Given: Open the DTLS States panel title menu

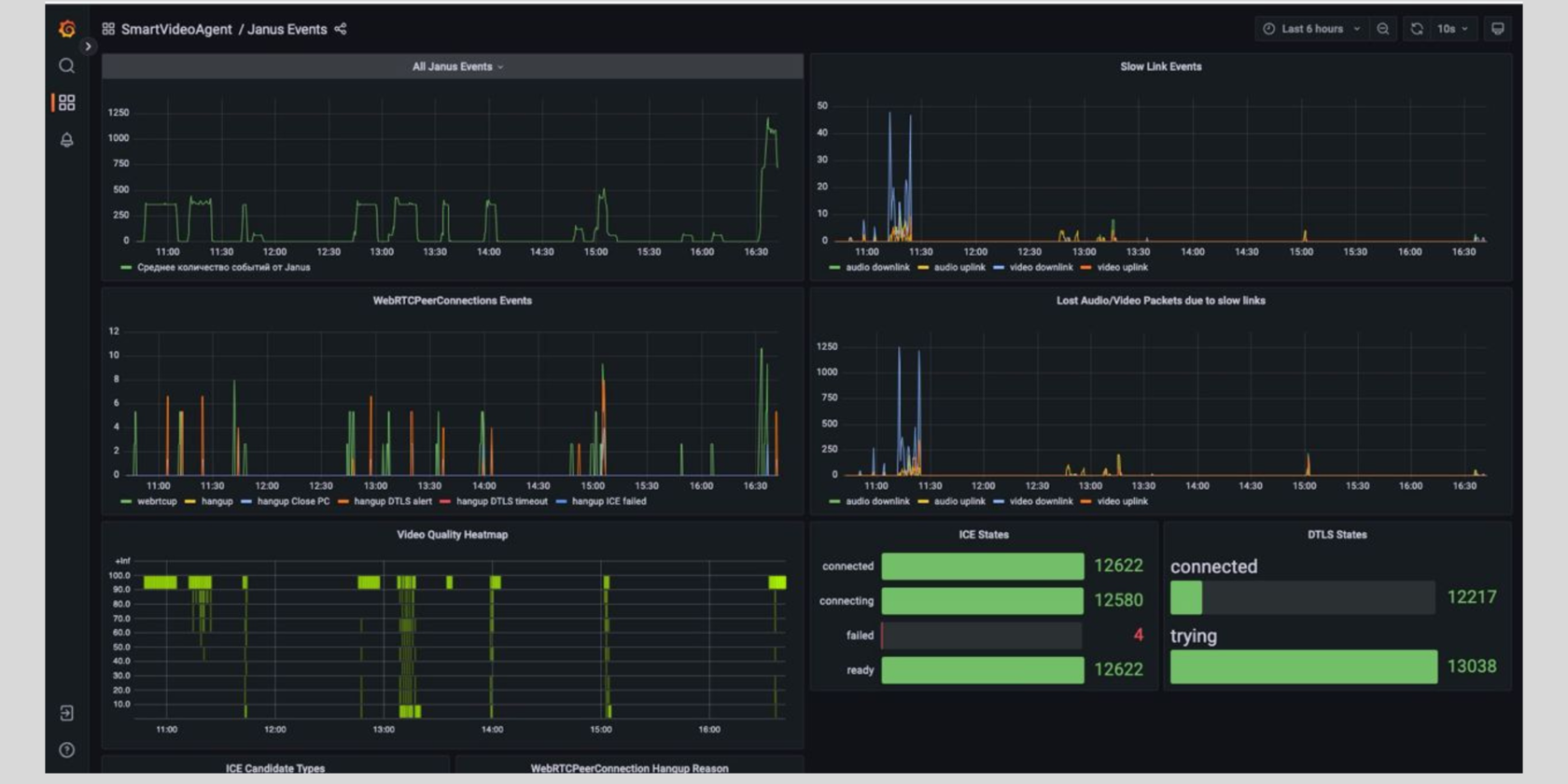Looking at the screenshot, I should (x=1337, y=535).
